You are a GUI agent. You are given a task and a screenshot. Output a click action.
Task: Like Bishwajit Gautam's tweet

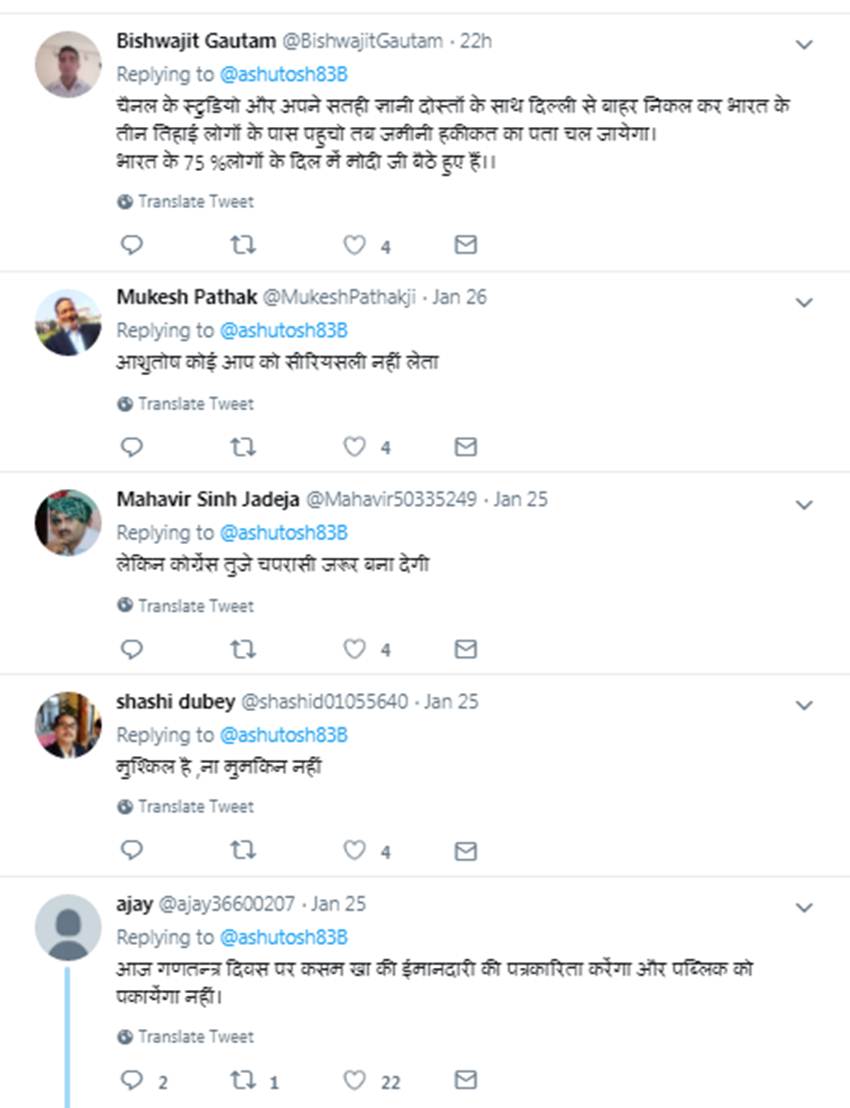tap(355, 246)
